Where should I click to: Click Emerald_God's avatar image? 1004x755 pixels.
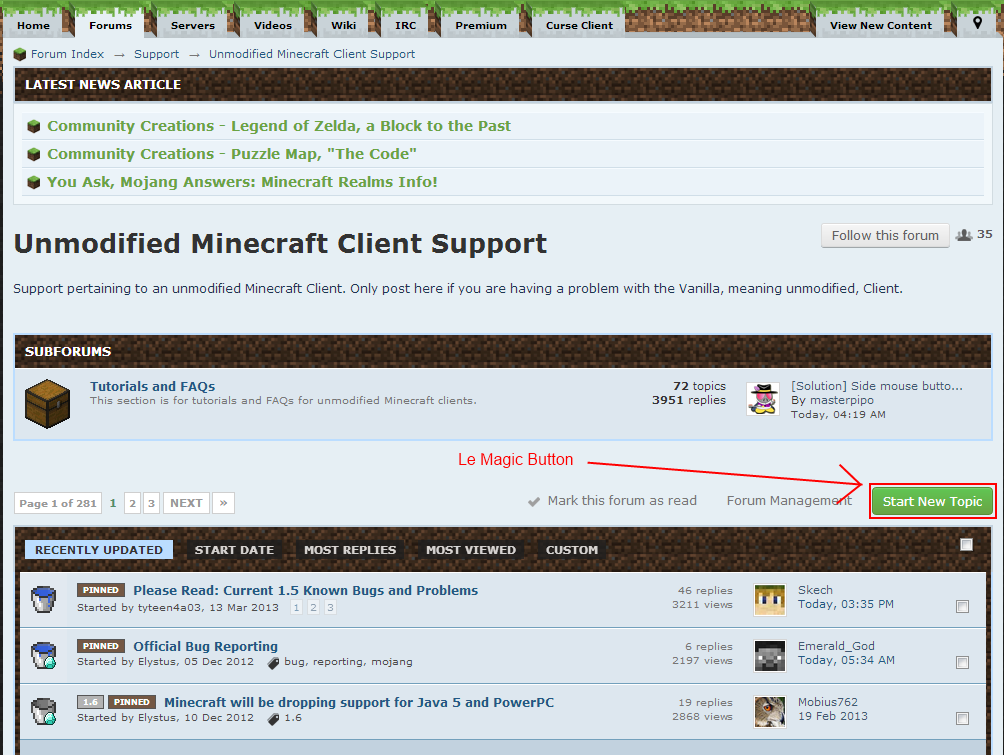point(770,656)
